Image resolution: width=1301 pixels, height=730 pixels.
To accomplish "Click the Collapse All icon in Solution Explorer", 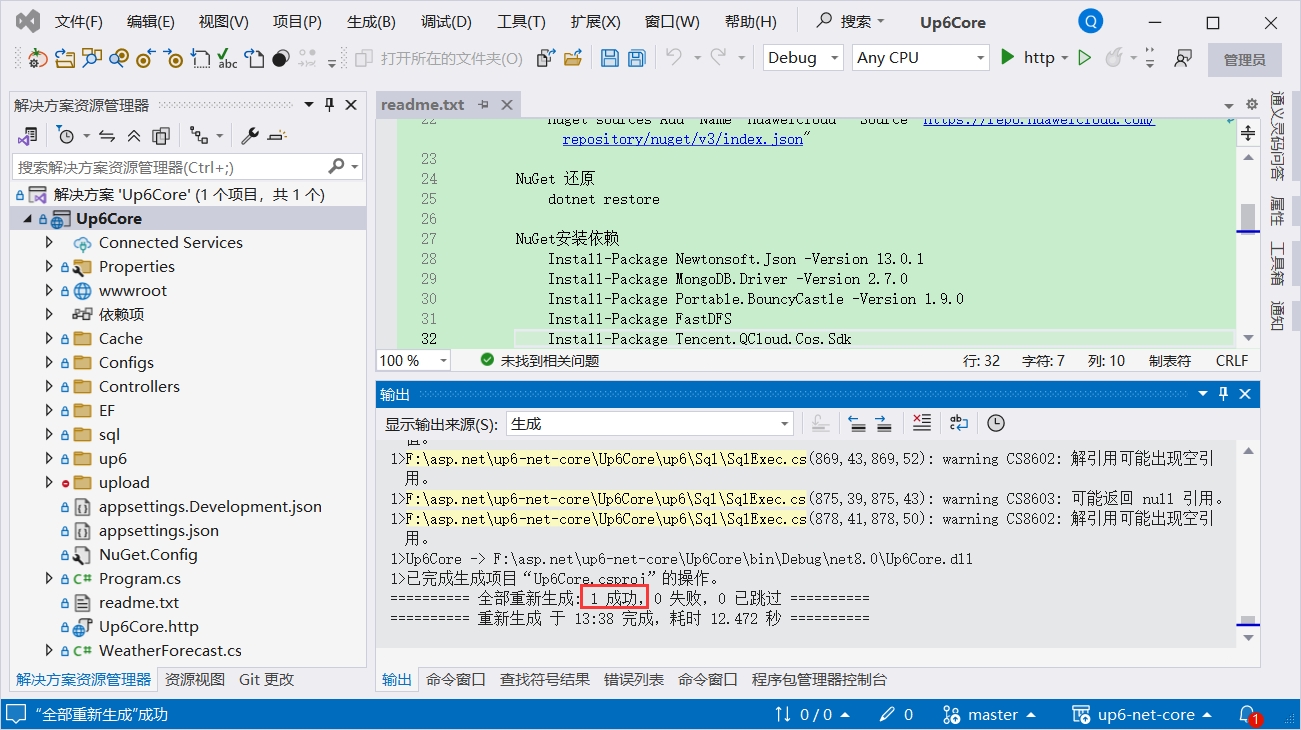I will (134, 136).
